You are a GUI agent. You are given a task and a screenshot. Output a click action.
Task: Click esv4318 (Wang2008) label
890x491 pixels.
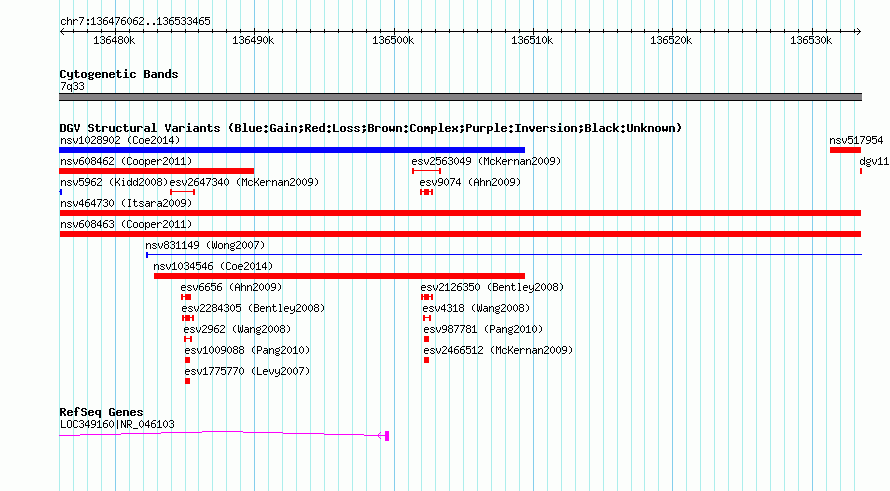point(476,308)
